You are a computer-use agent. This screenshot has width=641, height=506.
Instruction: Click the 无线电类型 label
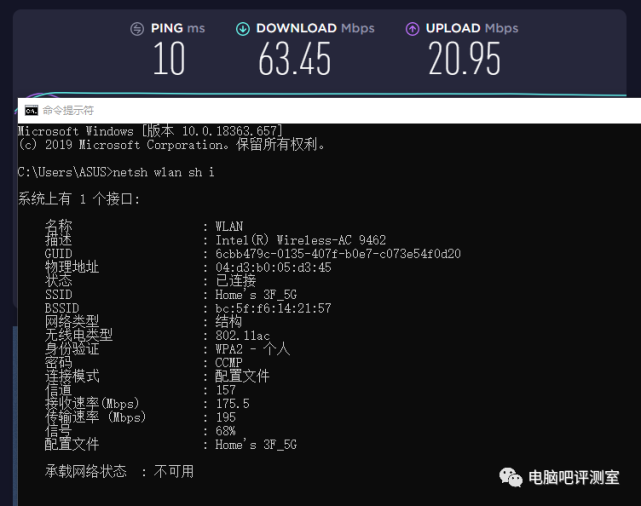[x=78, y=335]
